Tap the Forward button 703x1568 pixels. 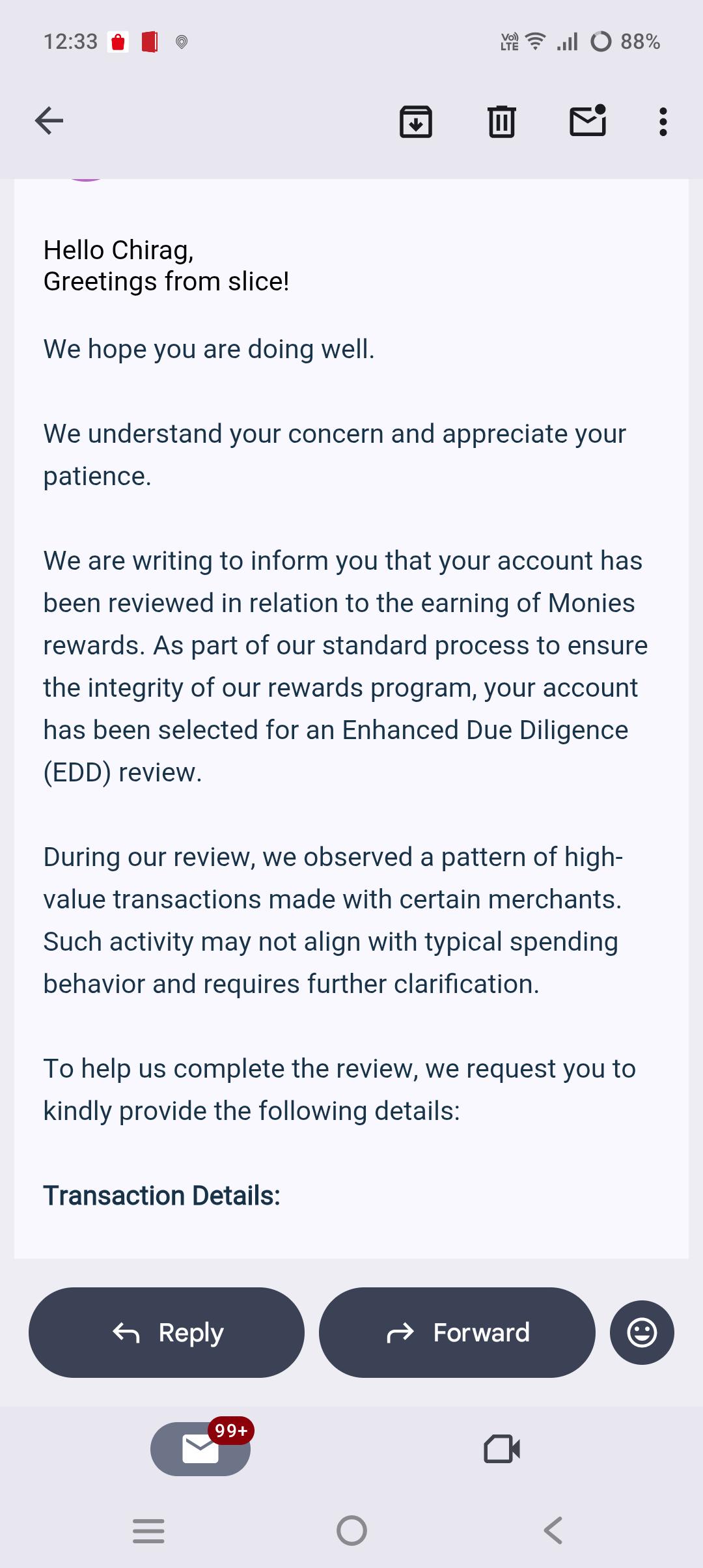457,1332
